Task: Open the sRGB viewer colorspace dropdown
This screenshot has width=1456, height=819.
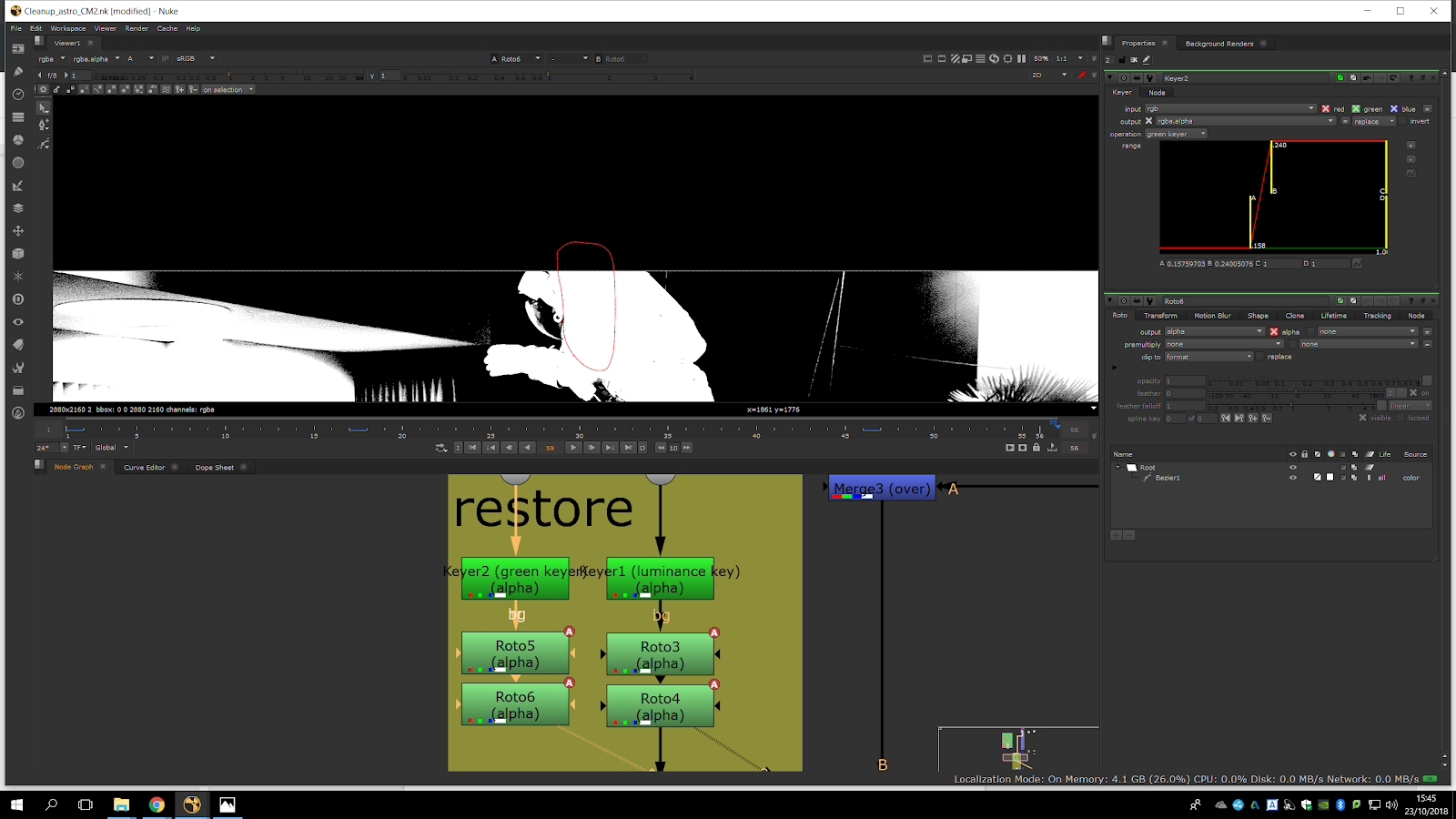Action: pyautogui.click(x=195, y=58)
